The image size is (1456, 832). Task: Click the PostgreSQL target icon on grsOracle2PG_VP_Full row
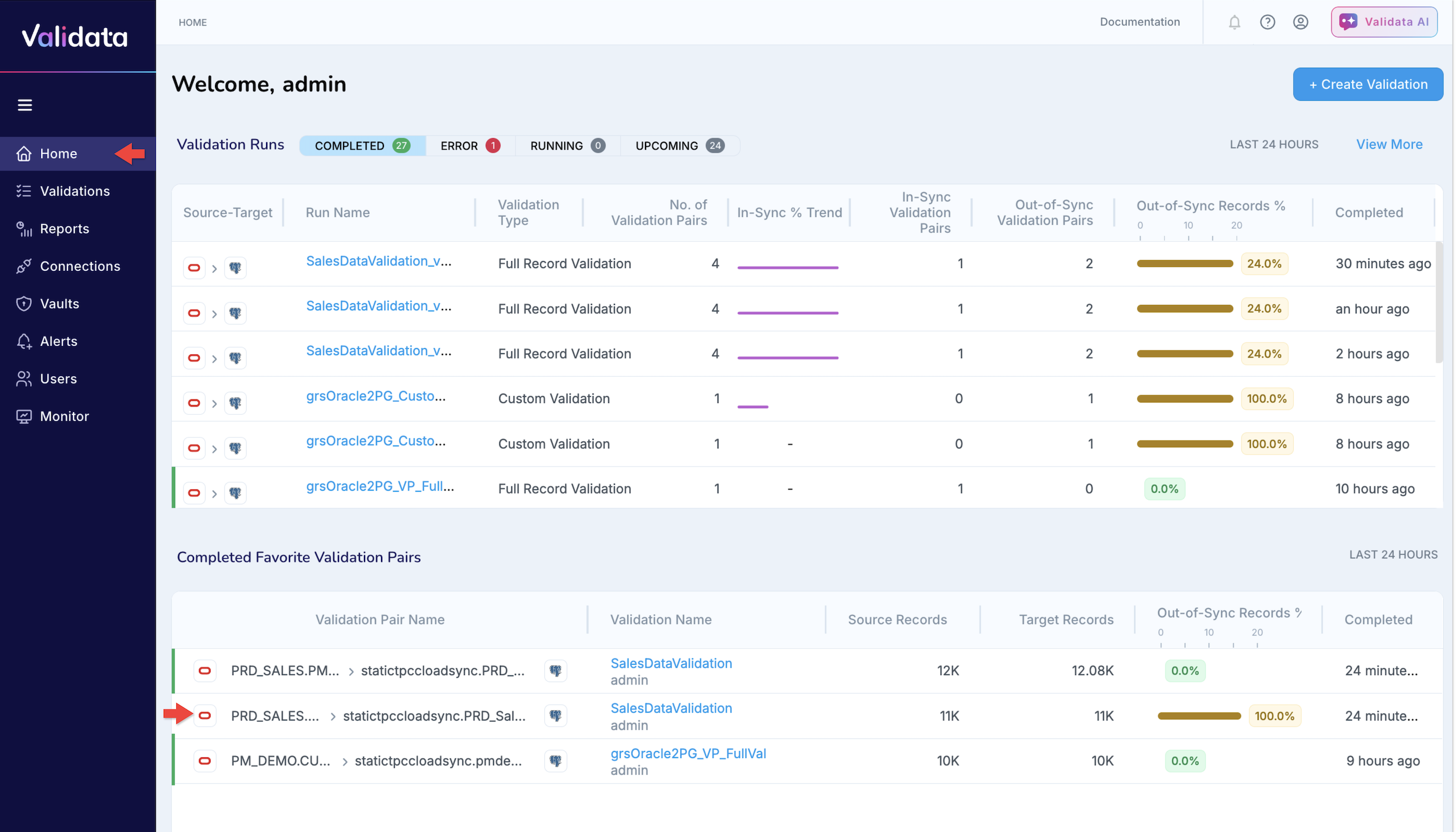(x=235, y=493)
